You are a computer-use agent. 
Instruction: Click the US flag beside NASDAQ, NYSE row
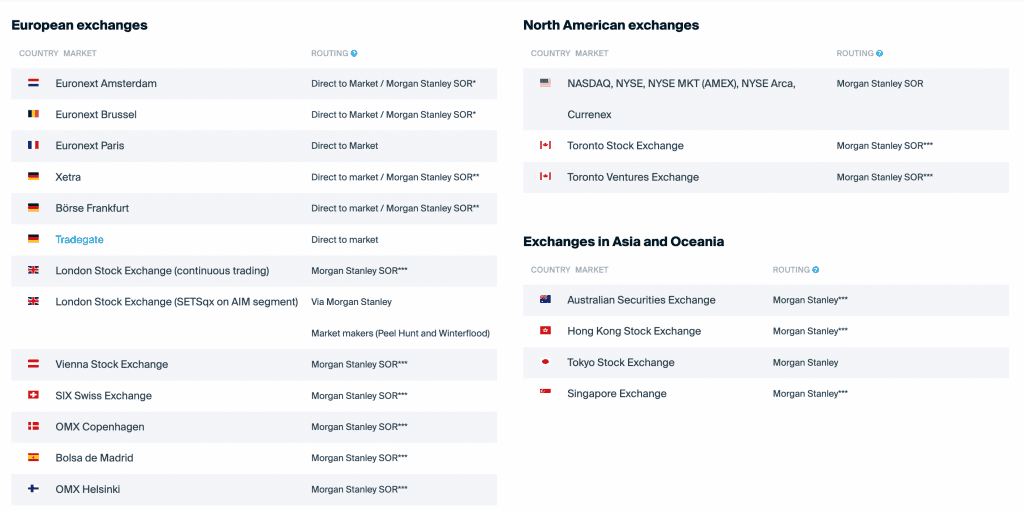point(545,83)
